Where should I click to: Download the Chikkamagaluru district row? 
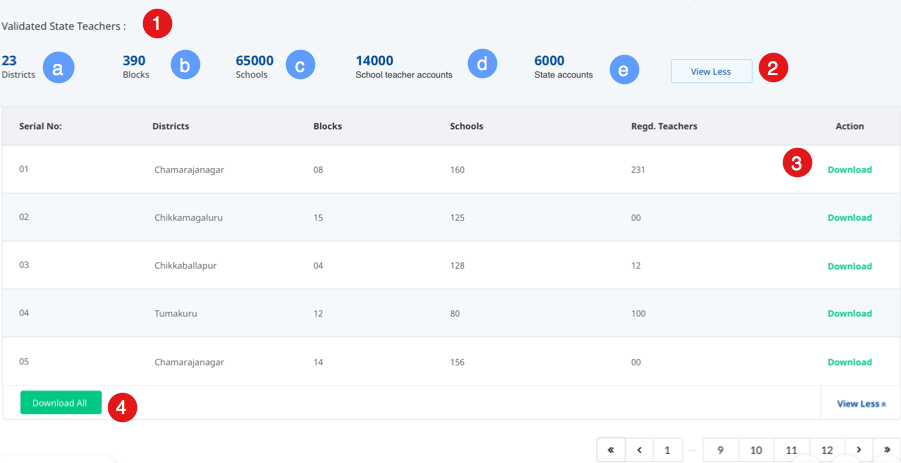click(x=849, y=218)
